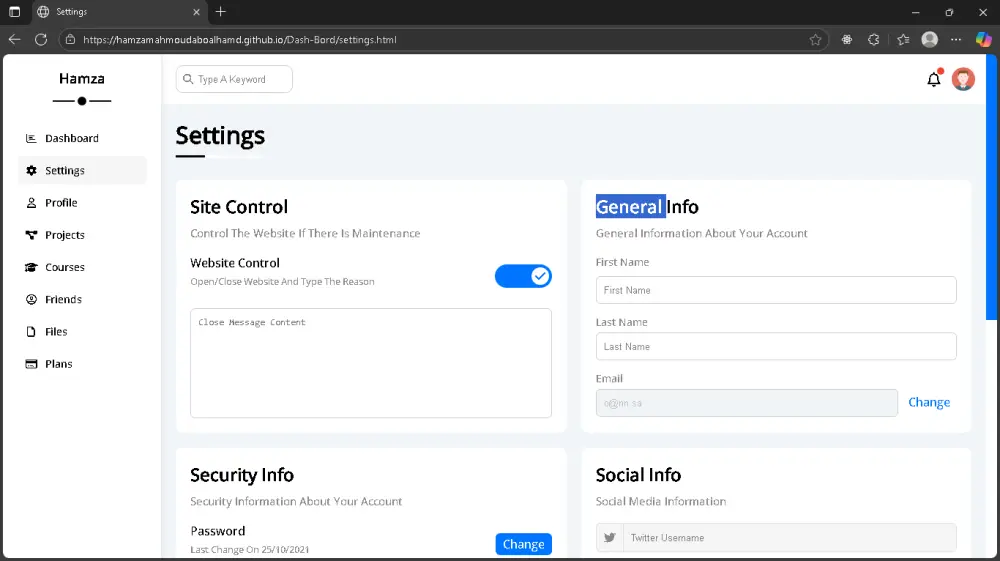This screenshot has width=1000, height=561.
Task: Click the Friends face icon
Action: click(x=31, y=299)
